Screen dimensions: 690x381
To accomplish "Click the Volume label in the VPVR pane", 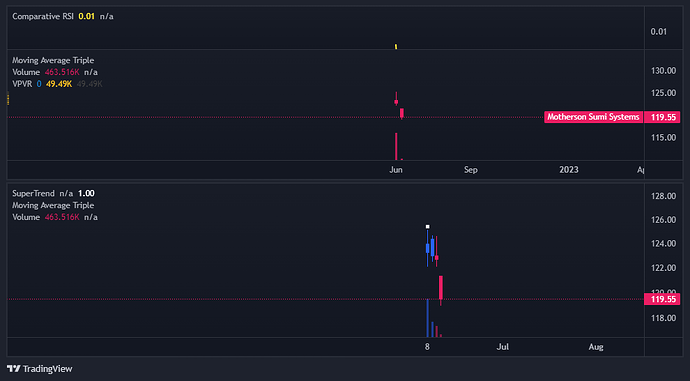I will 26,72.
